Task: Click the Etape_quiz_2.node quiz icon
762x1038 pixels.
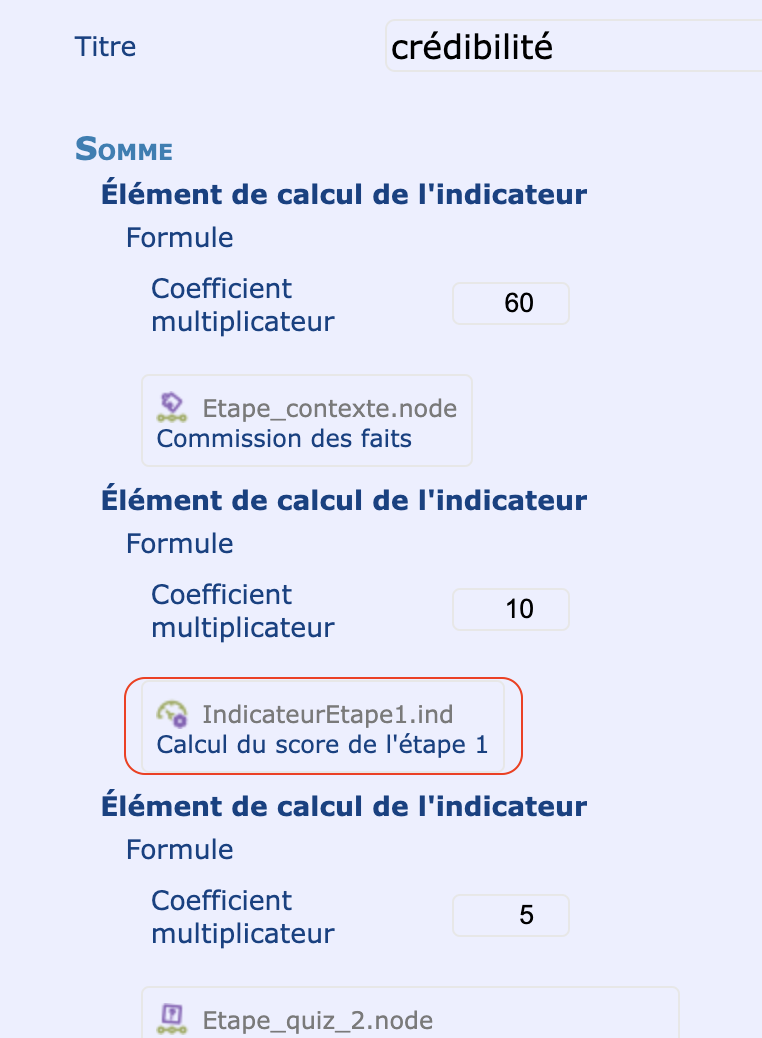Action: 171,1019
